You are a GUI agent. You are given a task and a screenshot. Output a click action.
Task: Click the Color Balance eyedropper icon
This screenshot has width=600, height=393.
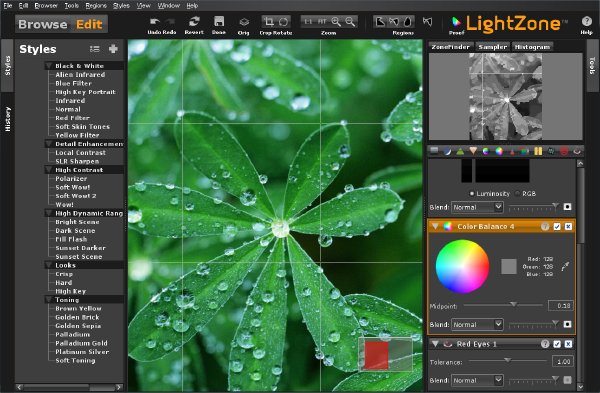[565, 266]
